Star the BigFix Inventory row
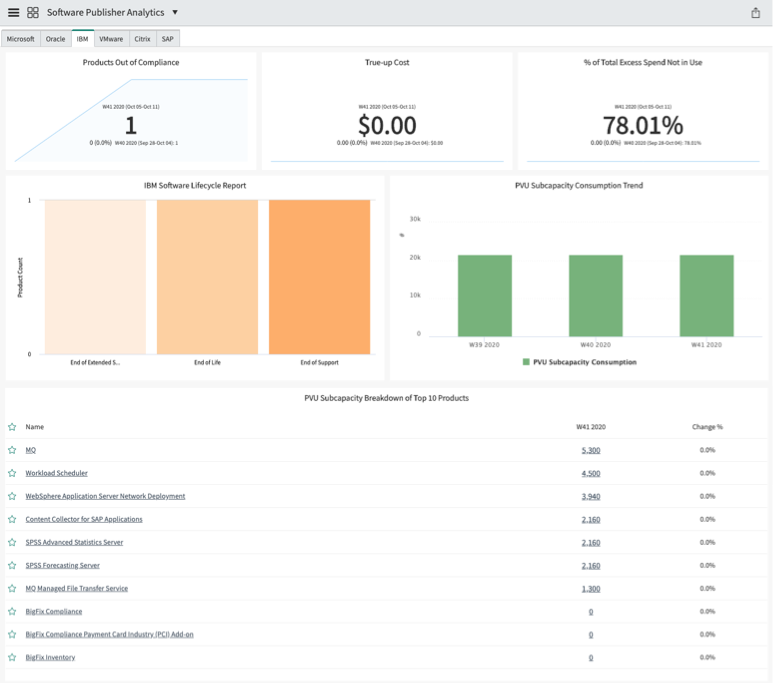 12,657
